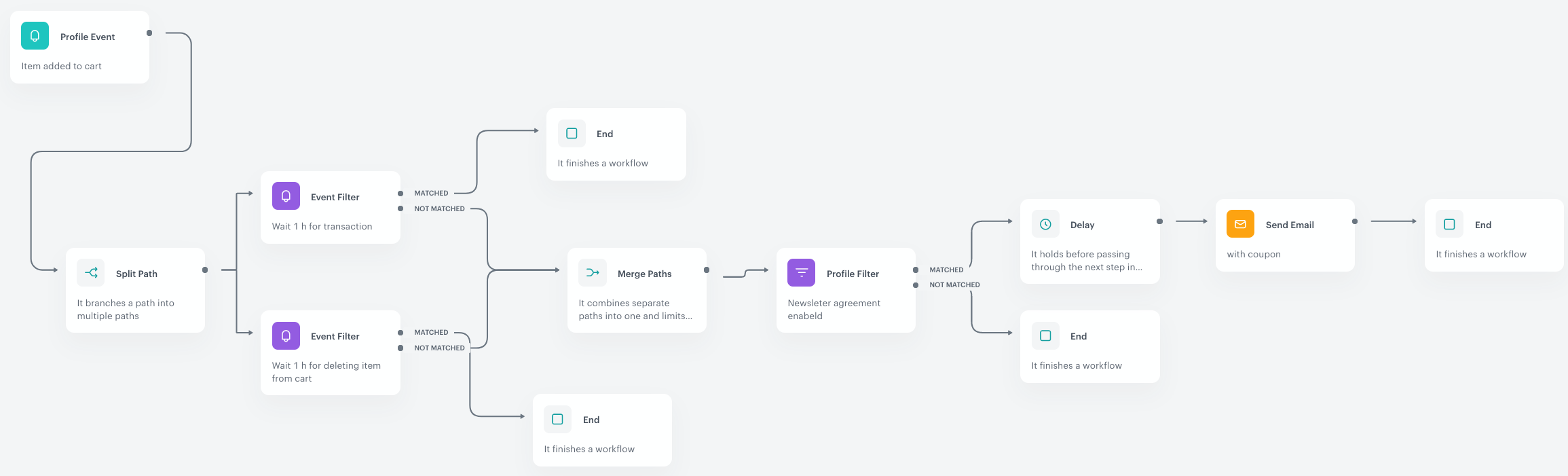Click the topmost End node's square icon
The image size is (1568, 476).
coord(572,134)
